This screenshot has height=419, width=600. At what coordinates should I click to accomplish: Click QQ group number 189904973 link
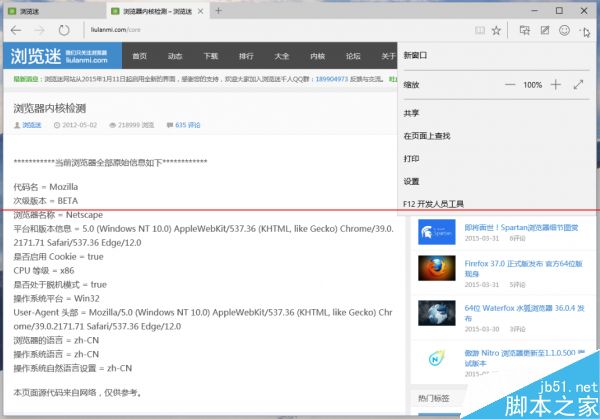click(332, 79)
